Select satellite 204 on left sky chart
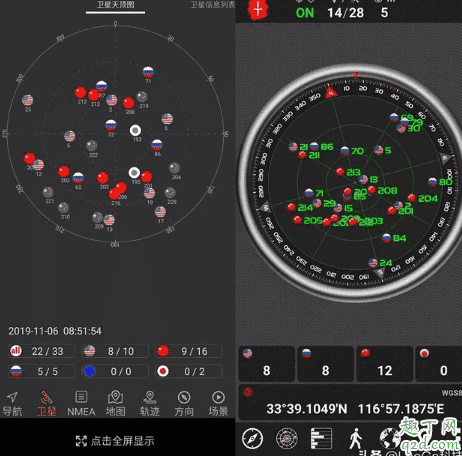The height and width of the screenshot is (456, 462). (174, 168)
